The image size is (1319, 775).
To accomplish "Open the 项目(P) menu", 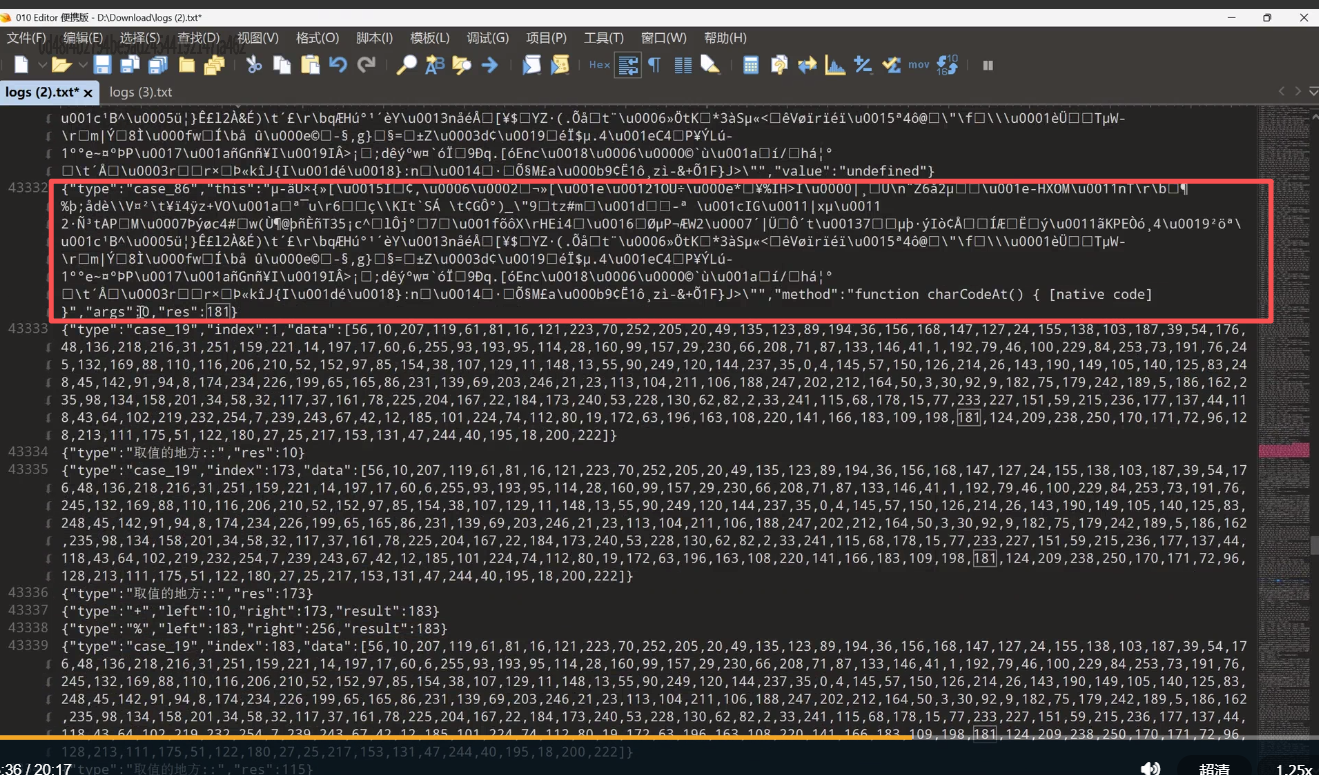I will coord(546,38).
